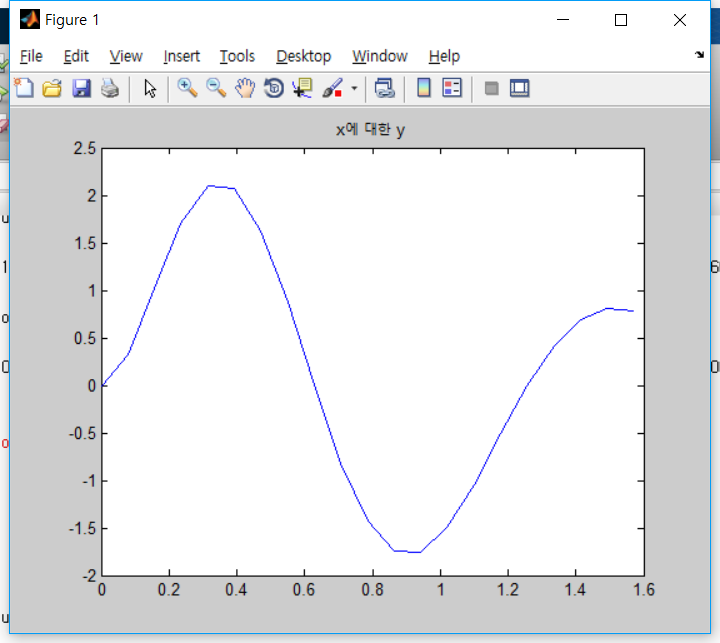Dock the figure using the arrow icon
Screen dimensions: 720x643
(x=699, y=55)
